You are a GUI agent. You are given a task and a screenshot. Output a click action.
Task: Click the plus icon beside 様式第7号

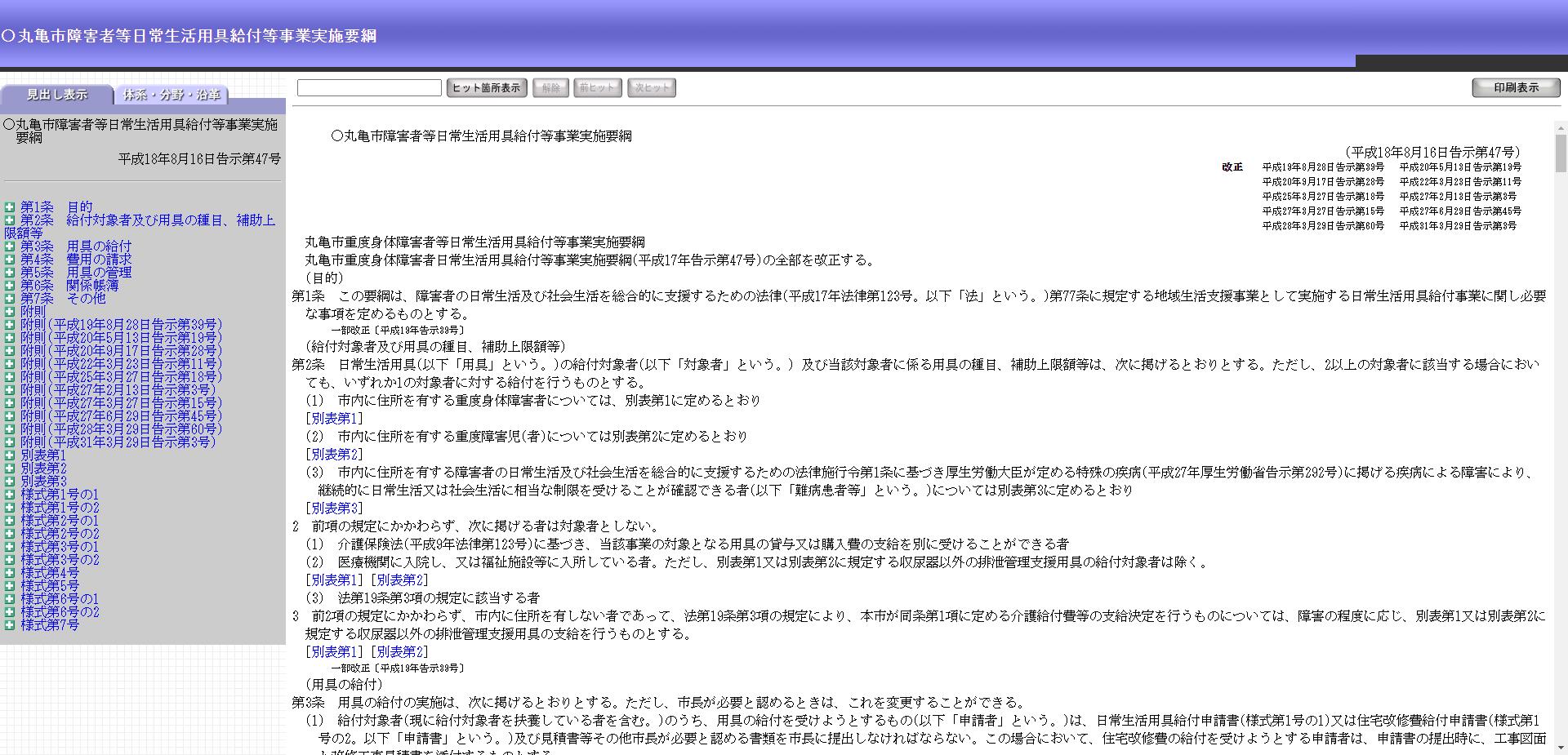tap(10, 625)
